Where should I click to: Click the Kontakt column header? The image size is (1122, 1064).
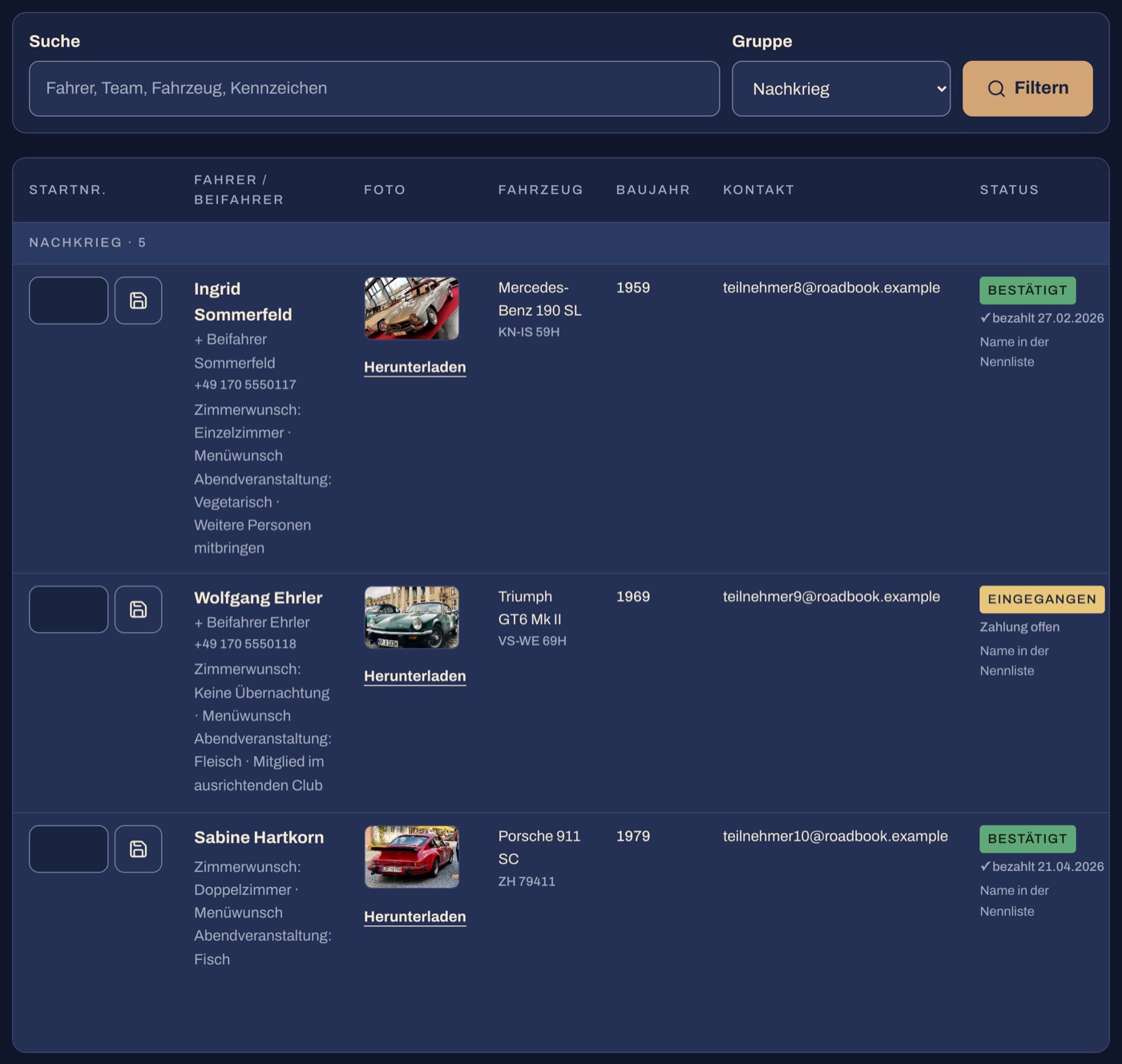click(x=759, y=190)
